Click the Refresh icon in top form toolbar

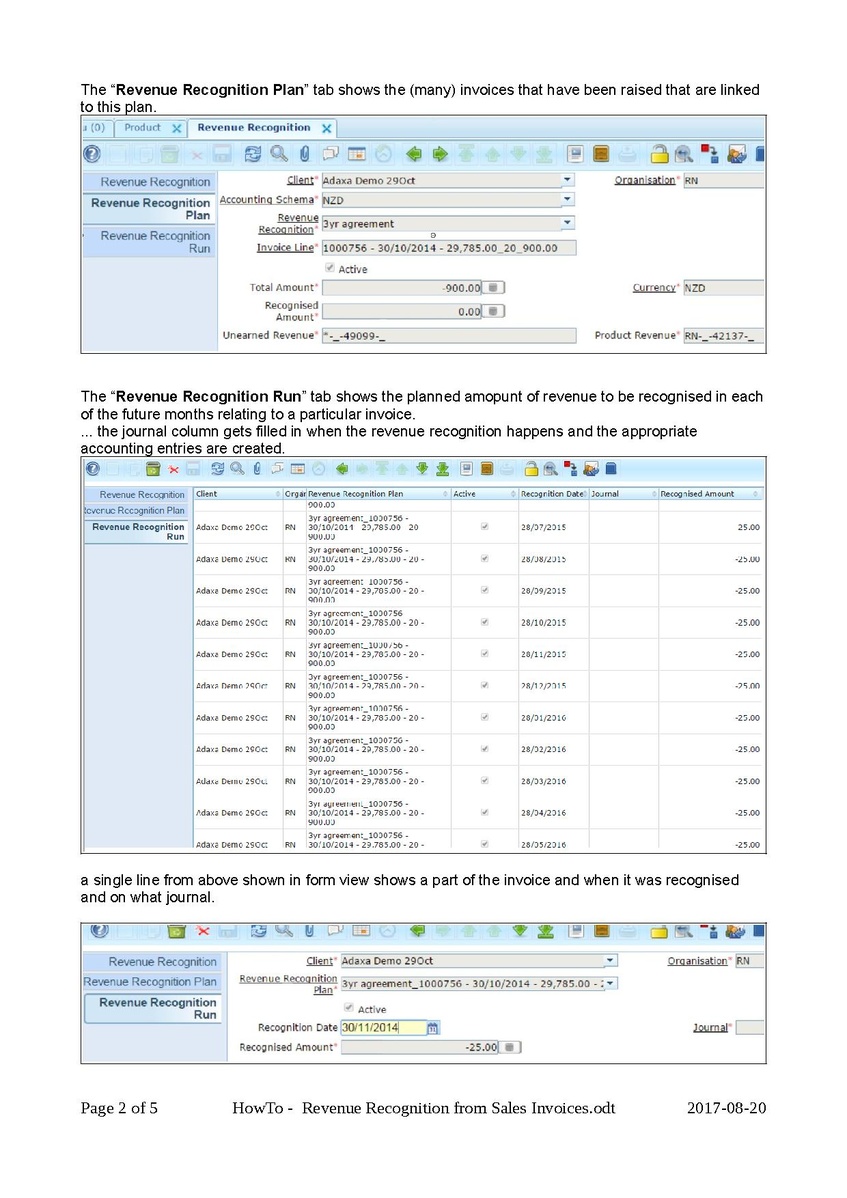click(253, 154)
